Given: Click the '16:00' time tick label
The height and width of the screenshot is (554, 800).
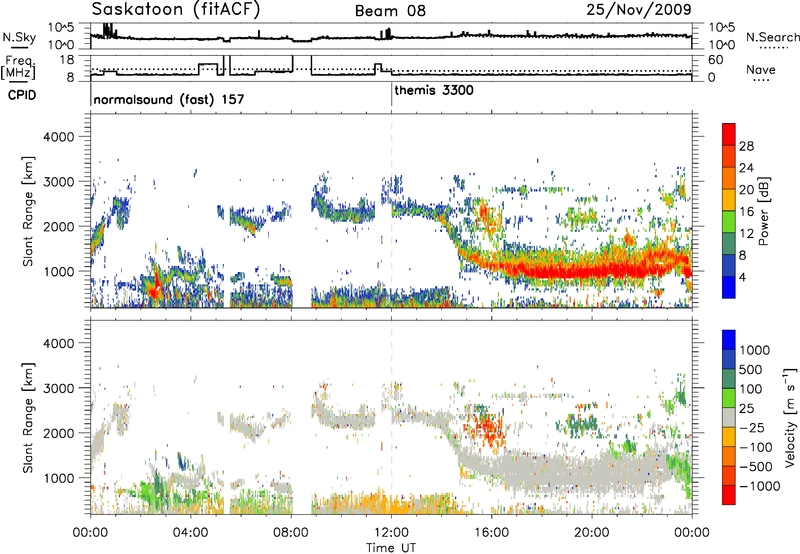Looking at the screenshot, I should [x=491, y=533].
